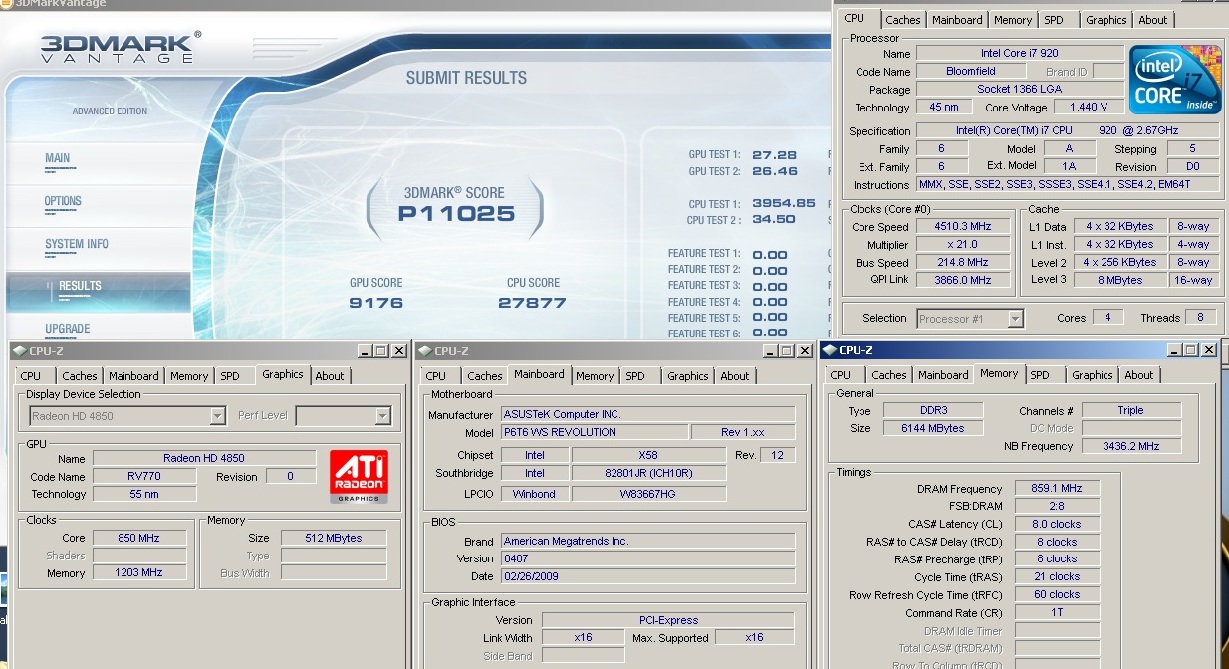This screenshot has width=1229, height=669.
Task: Click the Intel Core i7 920 name field
Action: (x=1019, y=53)
